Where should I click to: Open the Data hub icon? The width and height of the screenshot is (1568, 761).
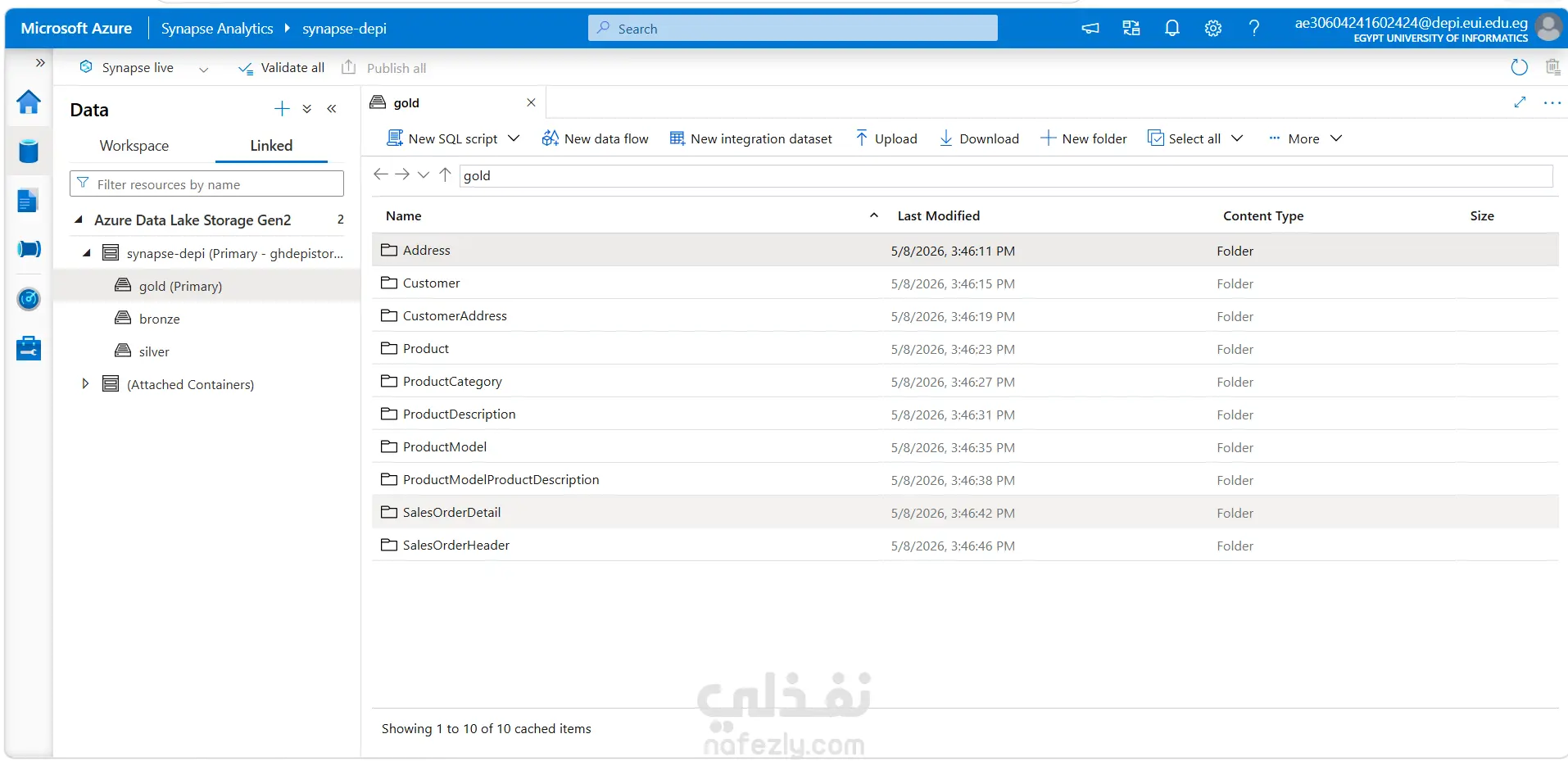tap(29, 151)
